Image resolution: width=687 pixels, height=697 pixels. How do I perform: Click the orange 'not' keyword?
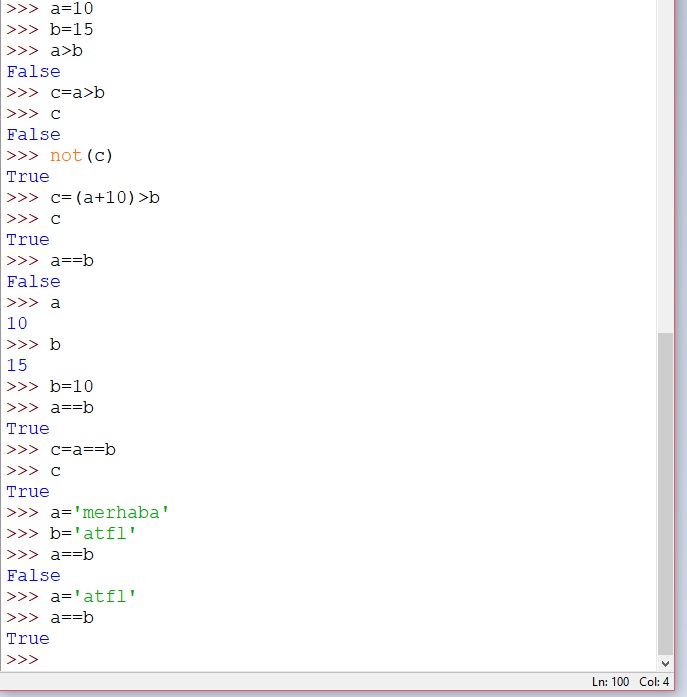[x=66, y=156]
